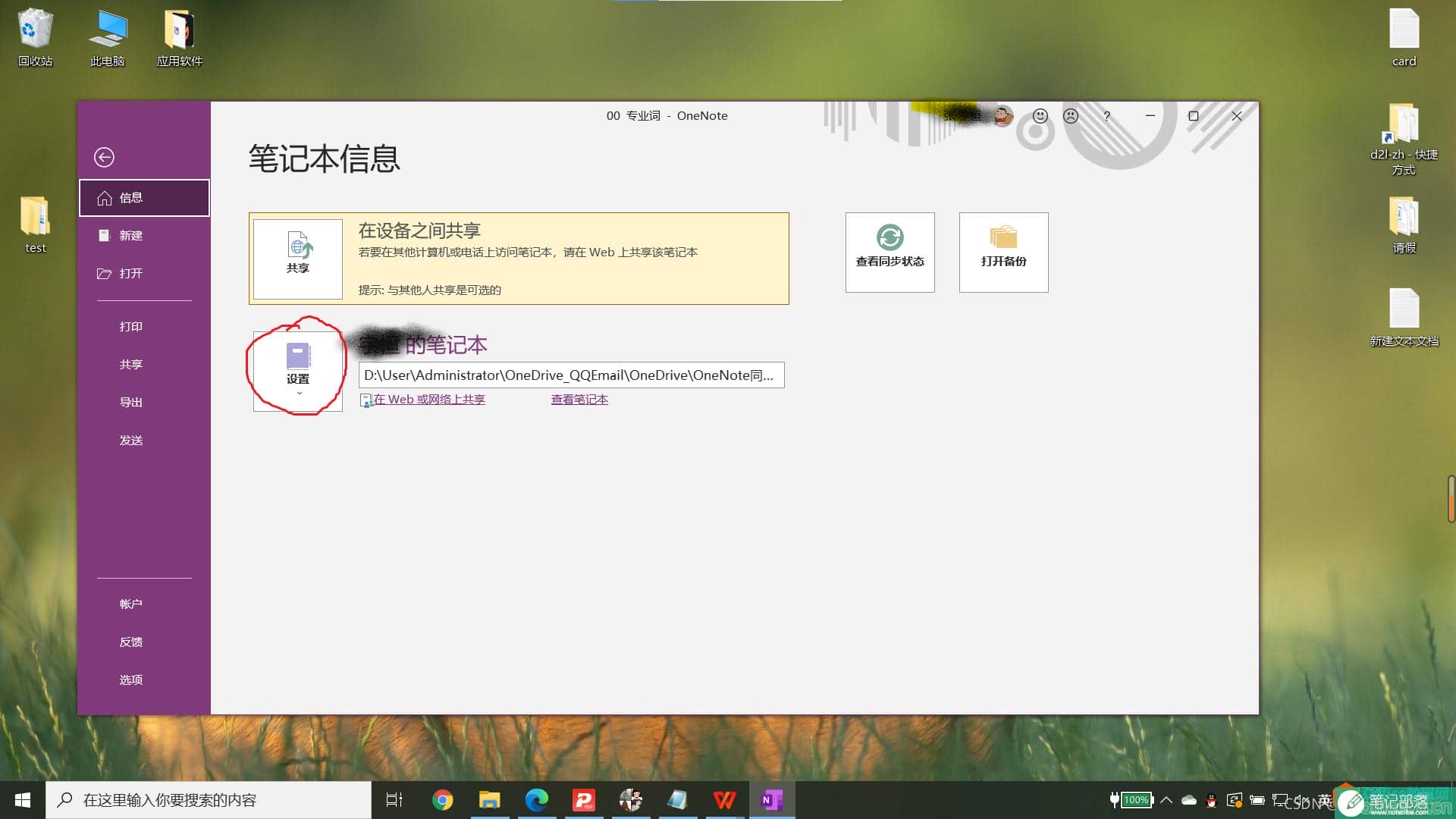
Task: Open the notepad-like app in taskbar
Action: [677, 800]
